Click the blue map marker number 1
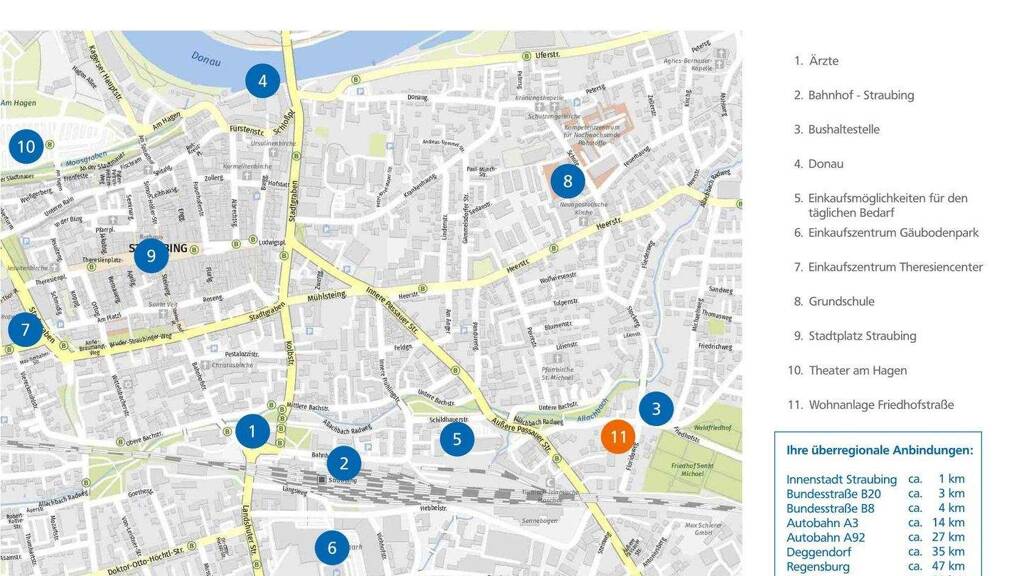The width and height of the screenshot is (1024, 576). (253, 431)
